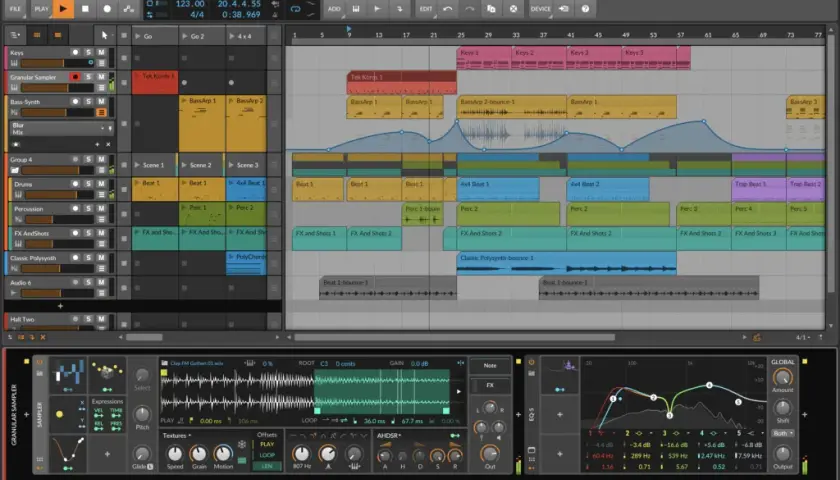Open the ADD menu
This screenshot has height=480, width=840.
[334, 9]
